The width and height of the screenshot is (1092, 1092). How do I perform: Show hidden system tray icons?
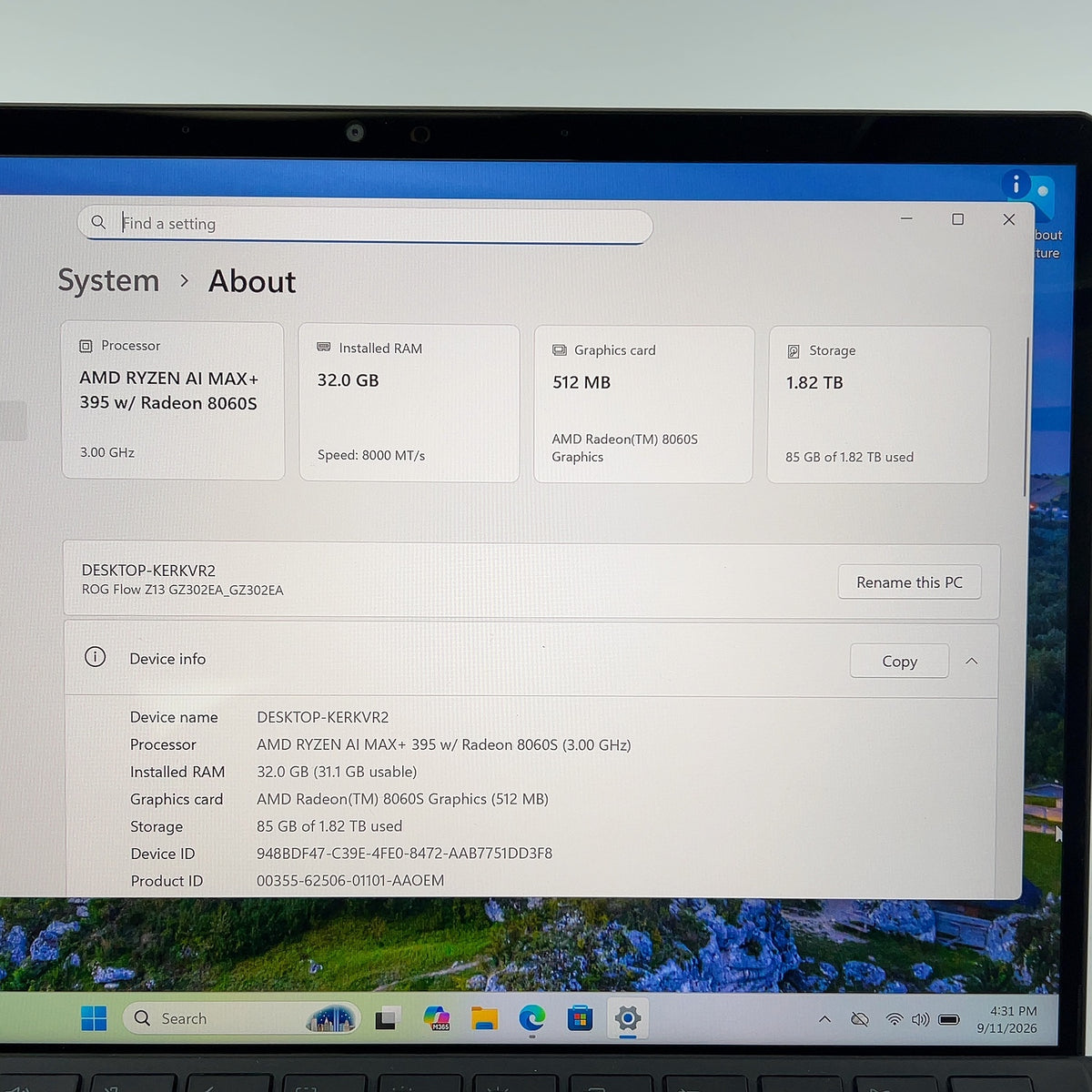(x=824, y=1019)
